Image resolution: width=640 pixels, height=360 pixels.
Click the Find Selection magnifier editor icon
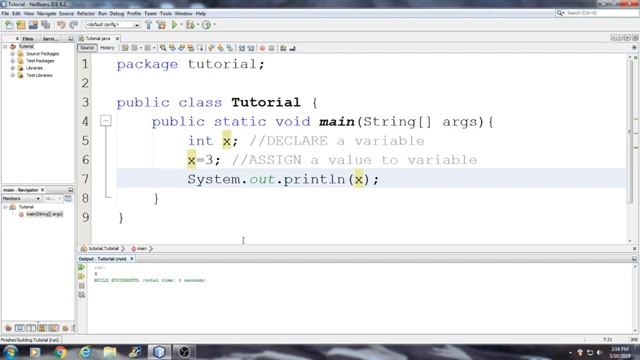(163, 48)
